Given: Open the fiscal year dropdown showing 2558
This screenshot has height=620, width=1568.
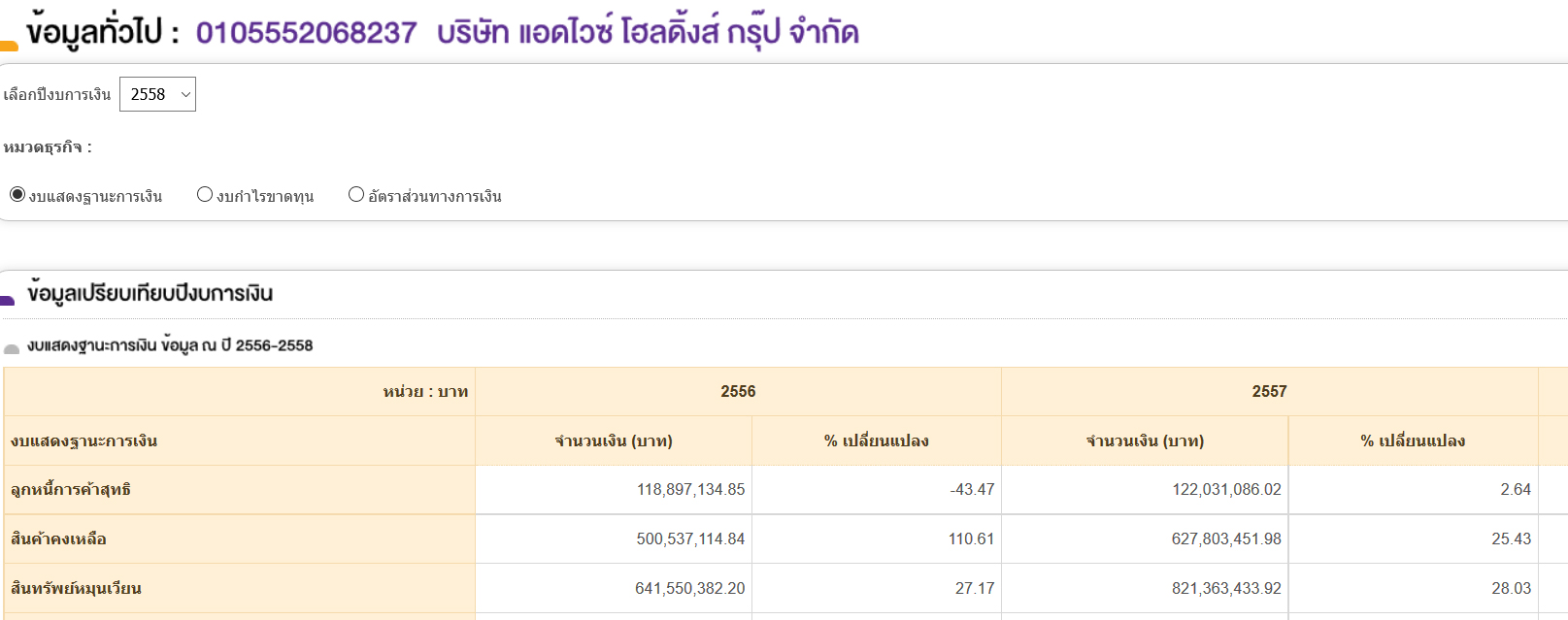Looking at the screenshot, I should click(157, 94).
